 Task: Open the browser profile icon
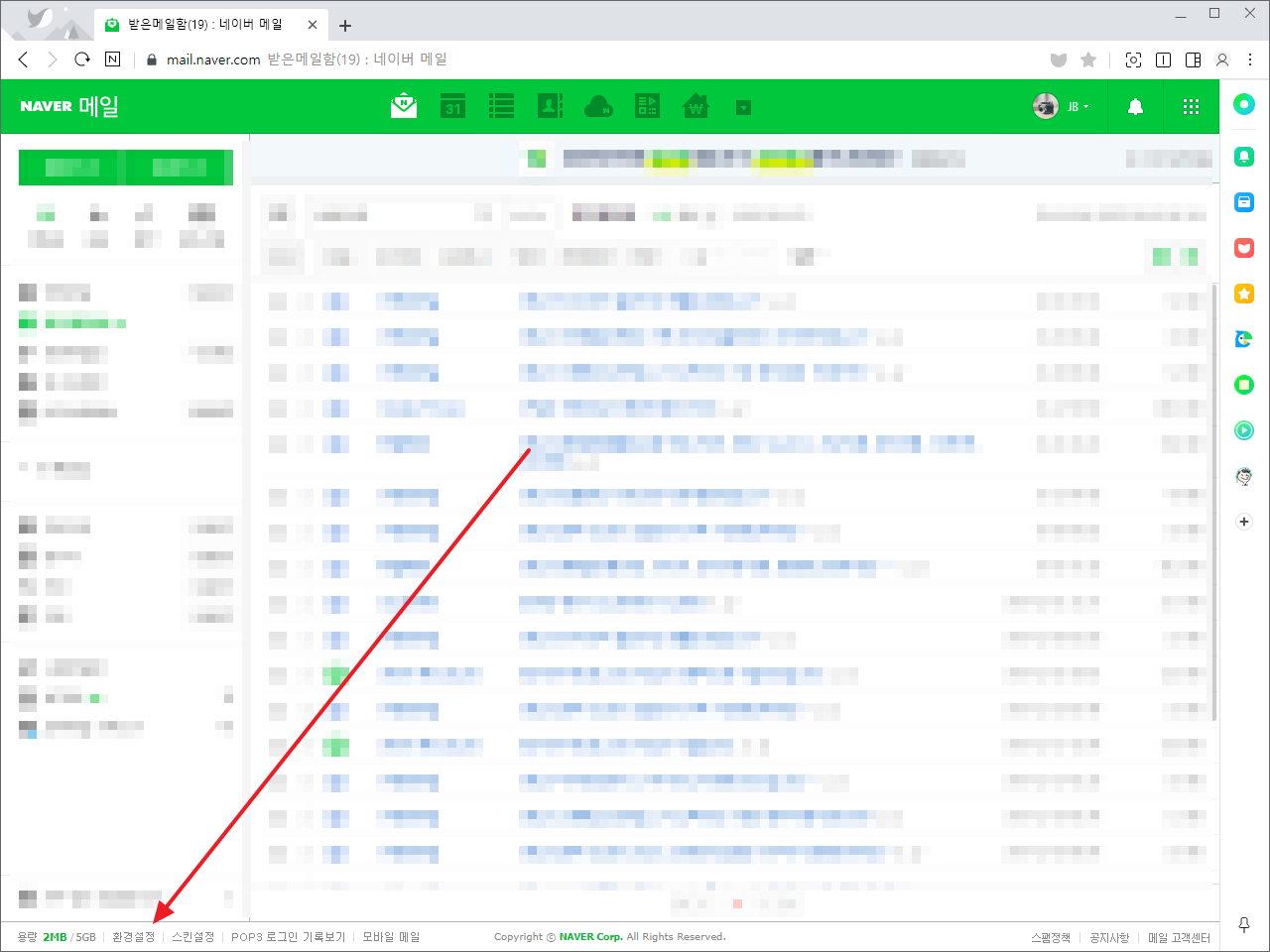tap(1222, 59)
